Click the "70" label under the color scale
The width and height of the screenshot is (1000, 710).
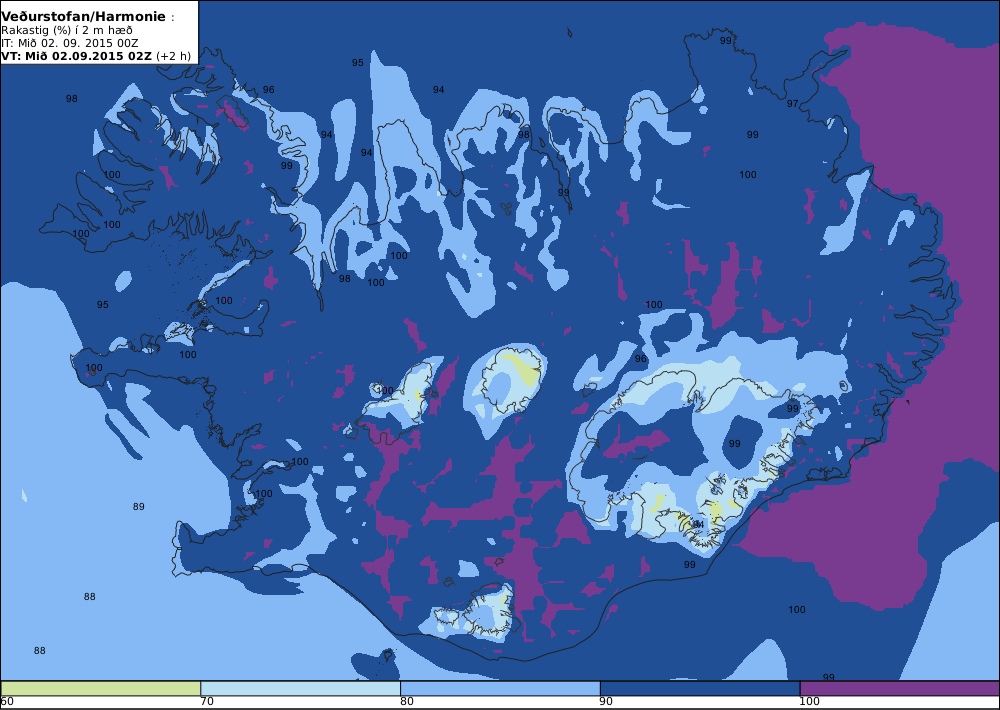point(207,702)
